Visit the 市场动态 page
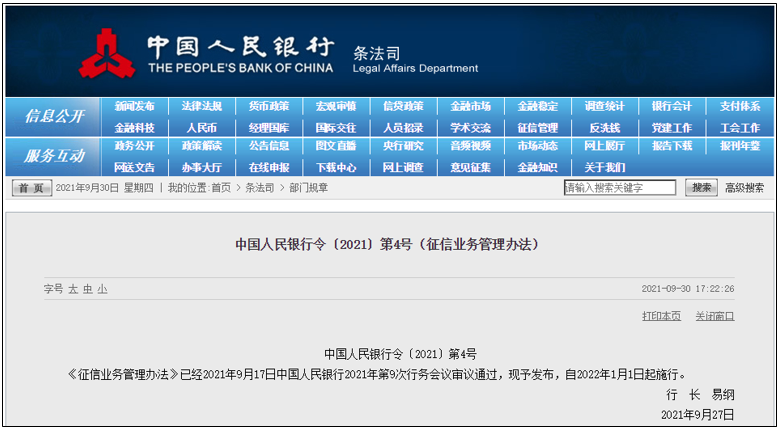This screenshot has height=430, width=781. coord(538,146)
